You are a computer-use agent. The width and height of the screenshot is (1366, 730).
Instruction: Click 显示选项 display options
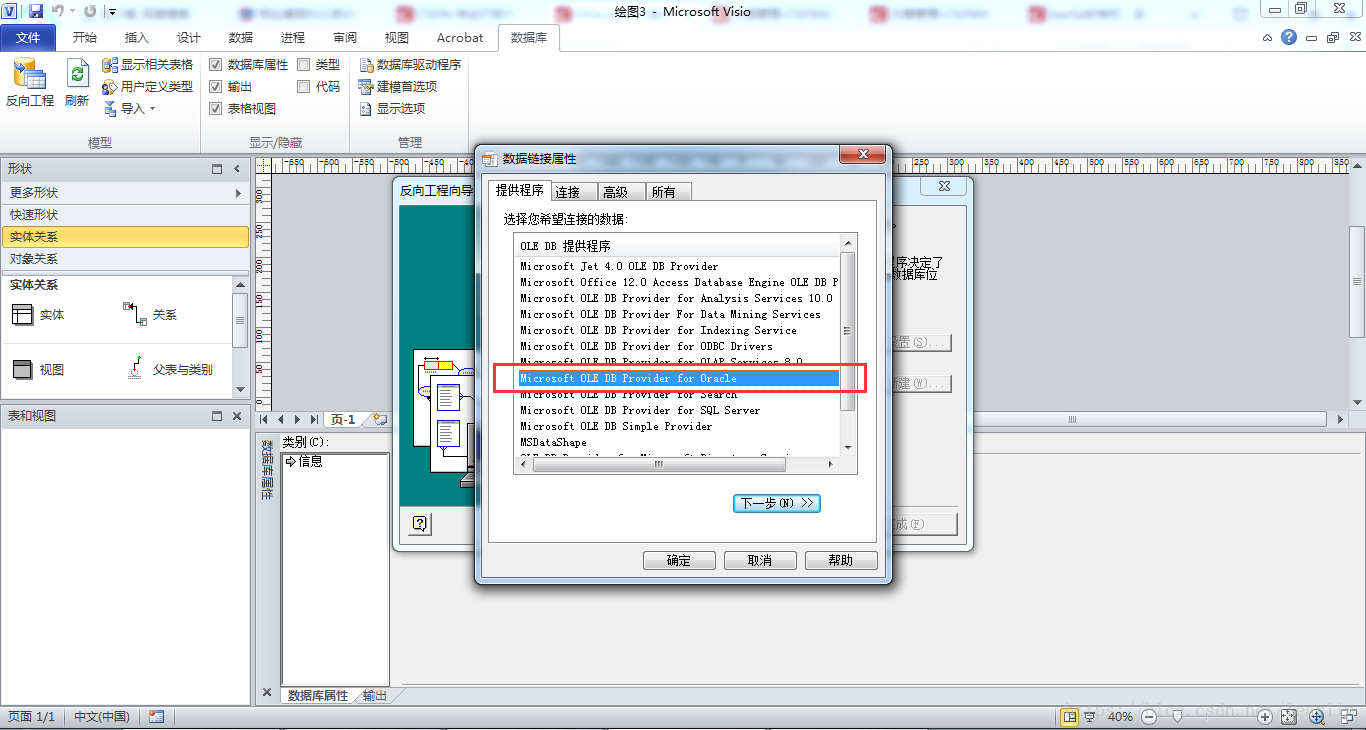(x=392, y=108)
